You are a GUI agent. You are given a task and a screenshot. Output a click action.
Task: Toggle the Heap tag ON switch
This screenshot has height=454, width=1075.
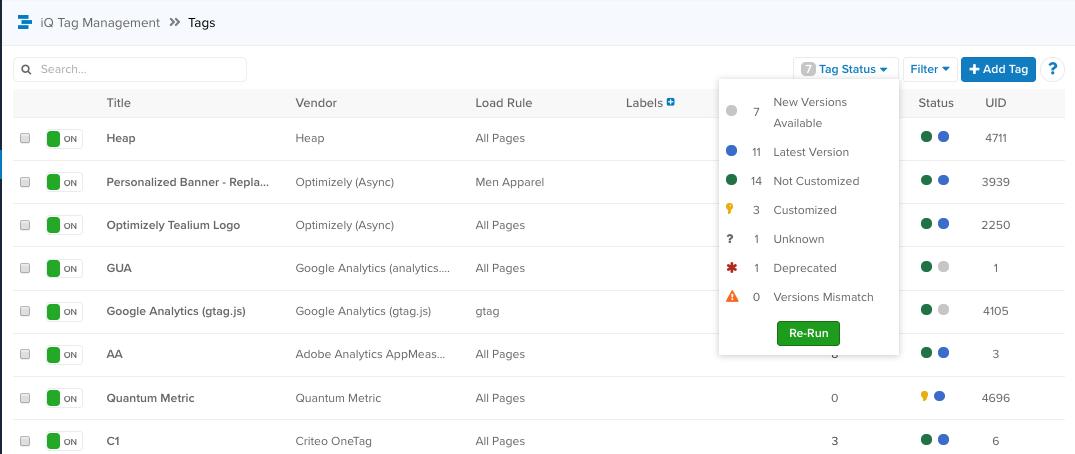click(64, 139)
